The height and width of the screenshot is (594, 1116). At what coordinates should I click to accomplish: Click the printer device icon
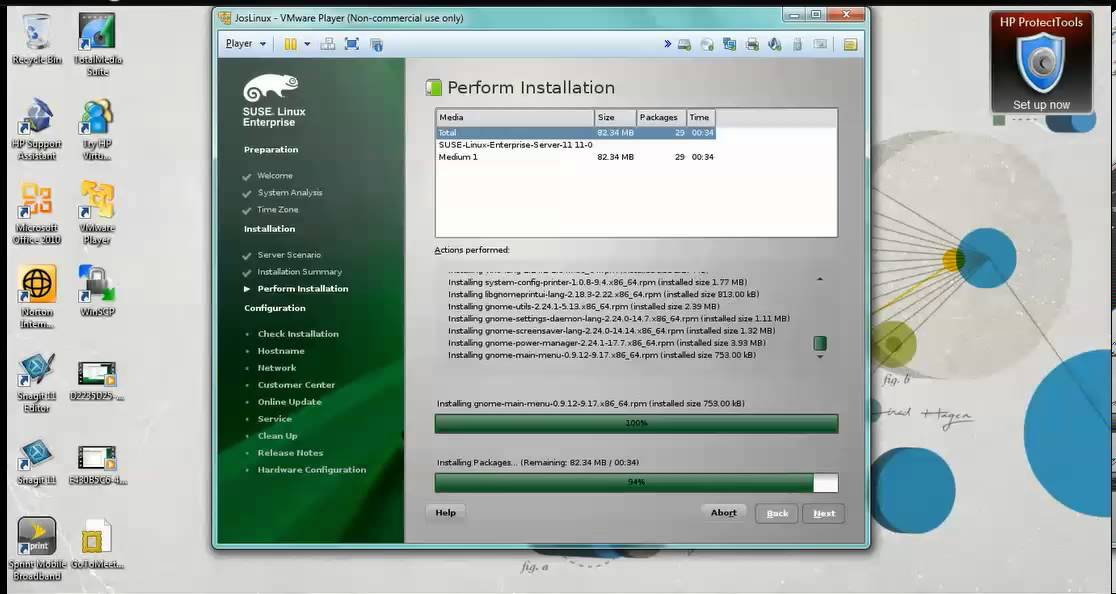[752, 45]
